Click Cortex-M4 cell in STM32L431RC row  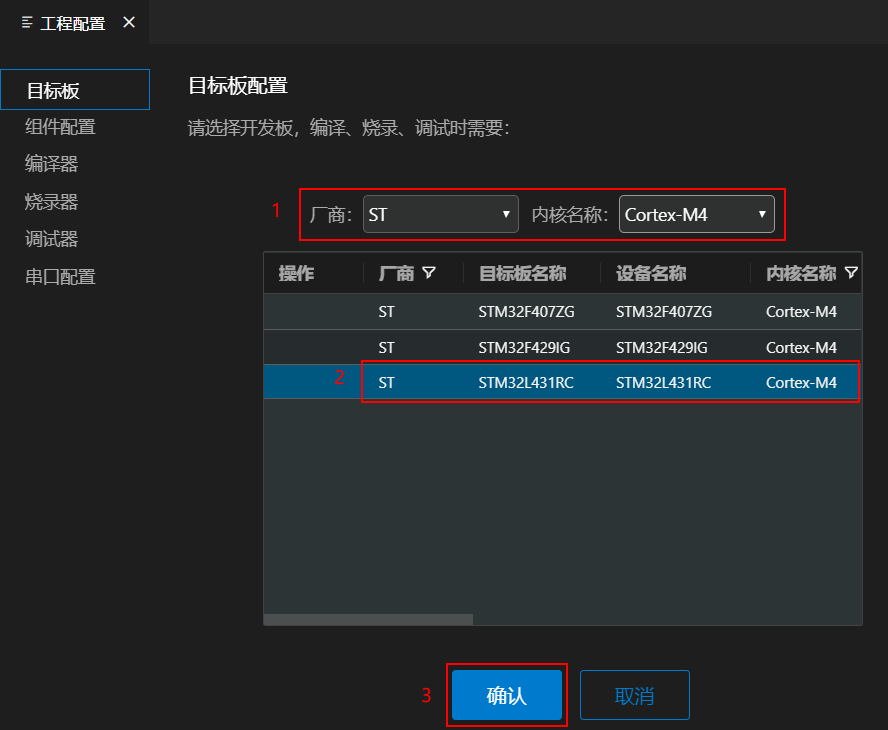point(801,383)
